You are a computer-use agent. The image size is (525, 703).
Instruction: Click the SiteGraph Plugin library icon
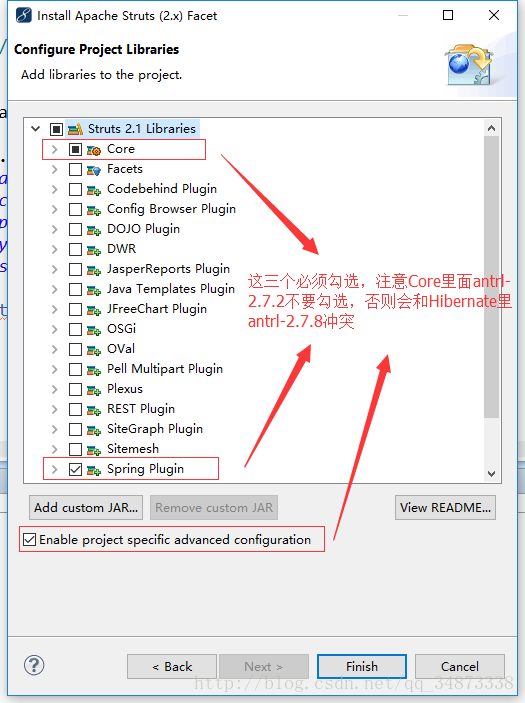pyautogui.click(x=94, y=430)
